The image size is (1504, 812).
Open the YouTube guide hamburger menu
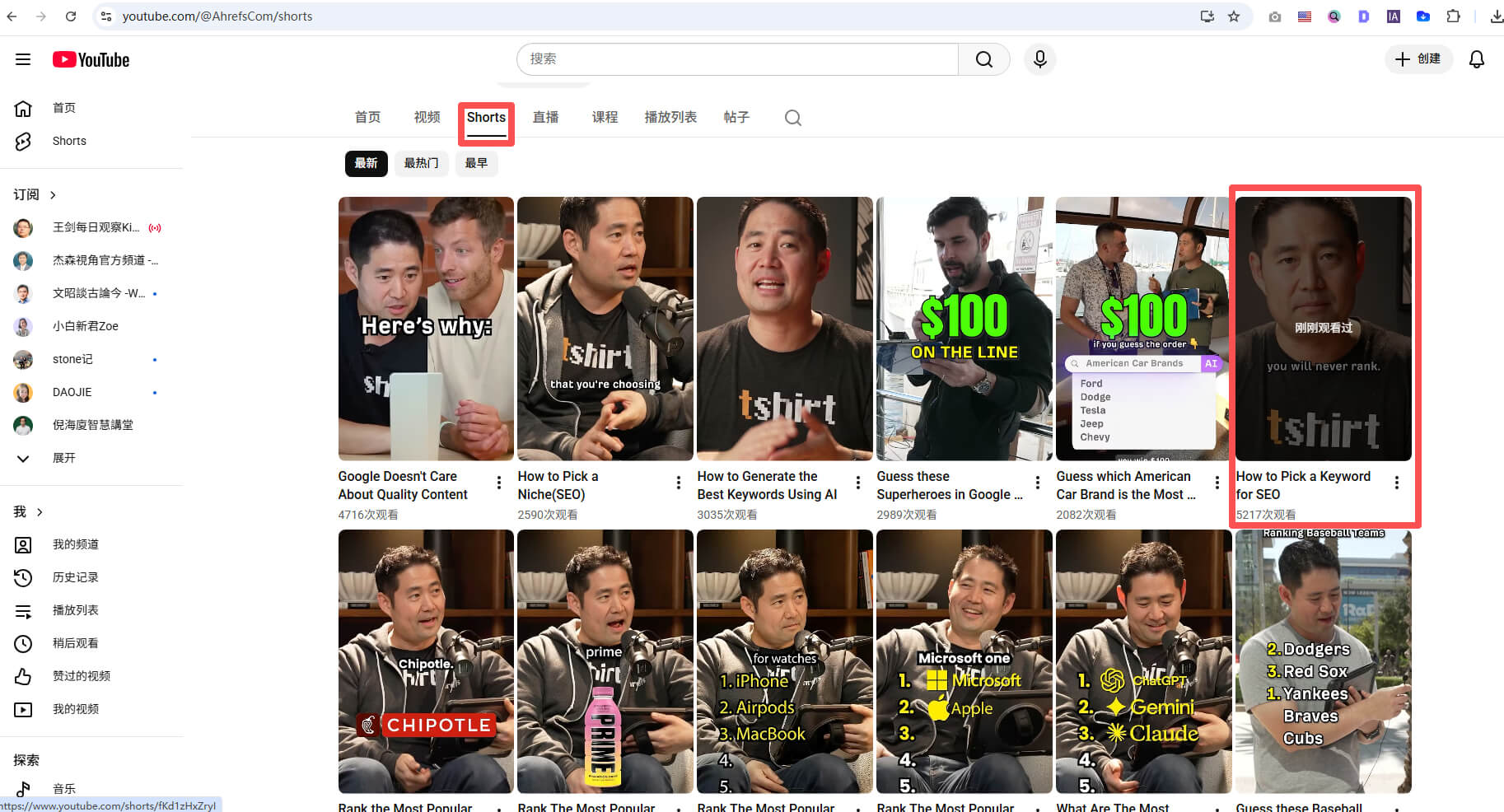(x=23, y=59)
